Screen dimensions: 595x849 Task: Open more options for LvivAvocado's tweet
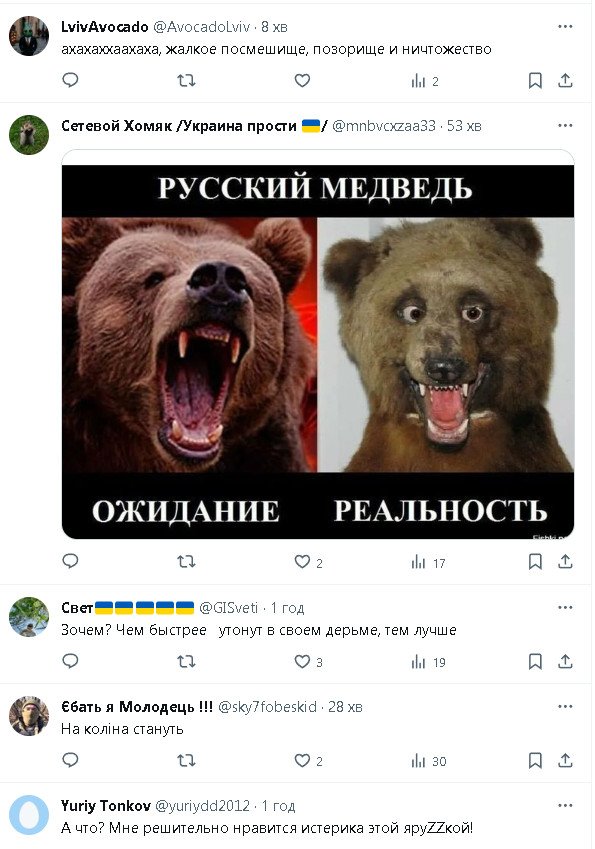coord(565,27)
